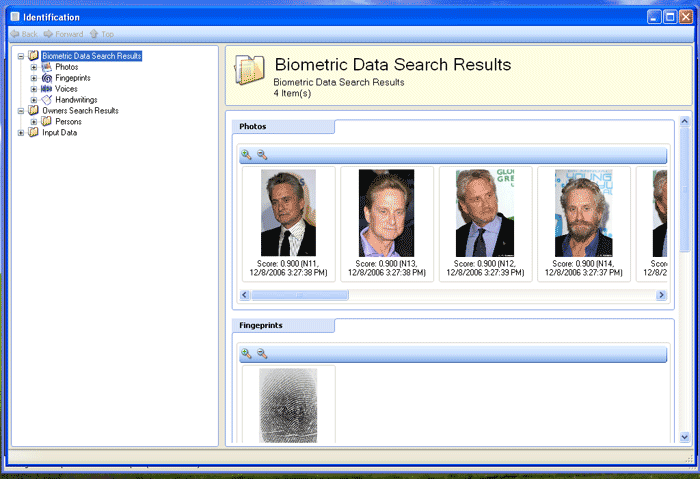
Task: Click the '4 Item(s)' count text
Action: point(292,93)
